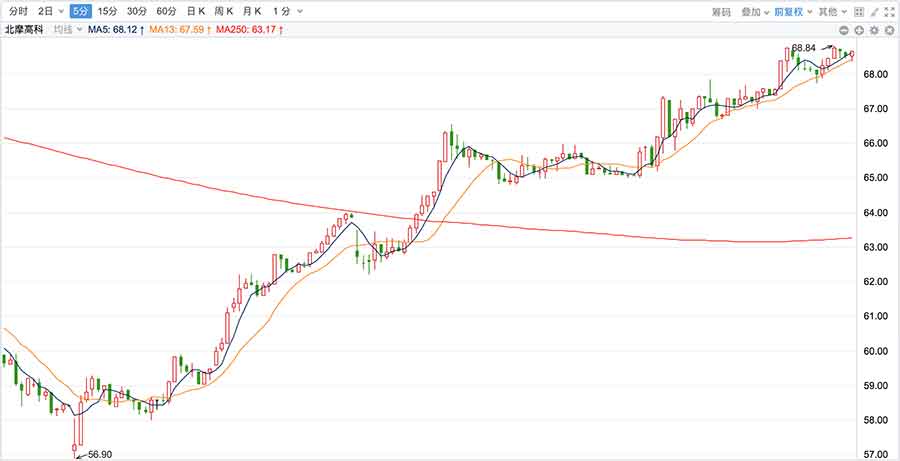Close the indicator bar with X icon
900x461 pixels.
(x=888, y=31)
